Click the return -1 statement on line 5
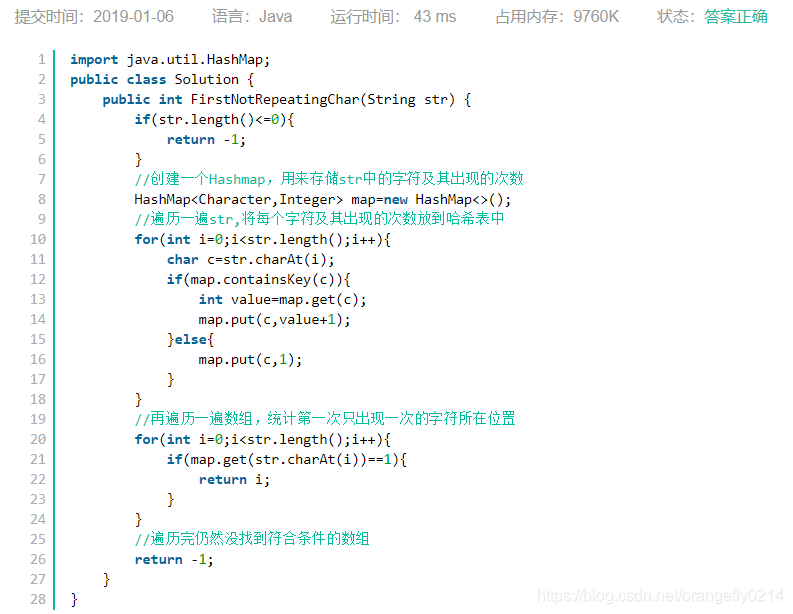 [206, 140]
